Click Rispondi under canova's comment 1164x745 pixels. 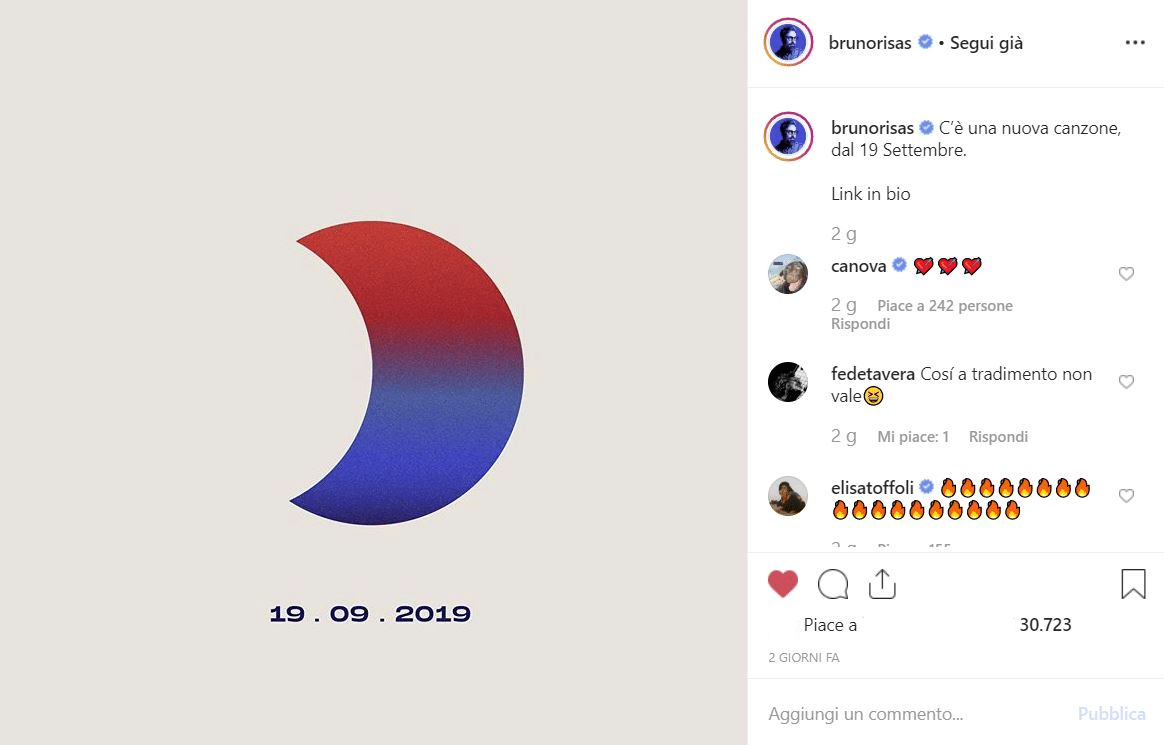click(x=860, y=324)
